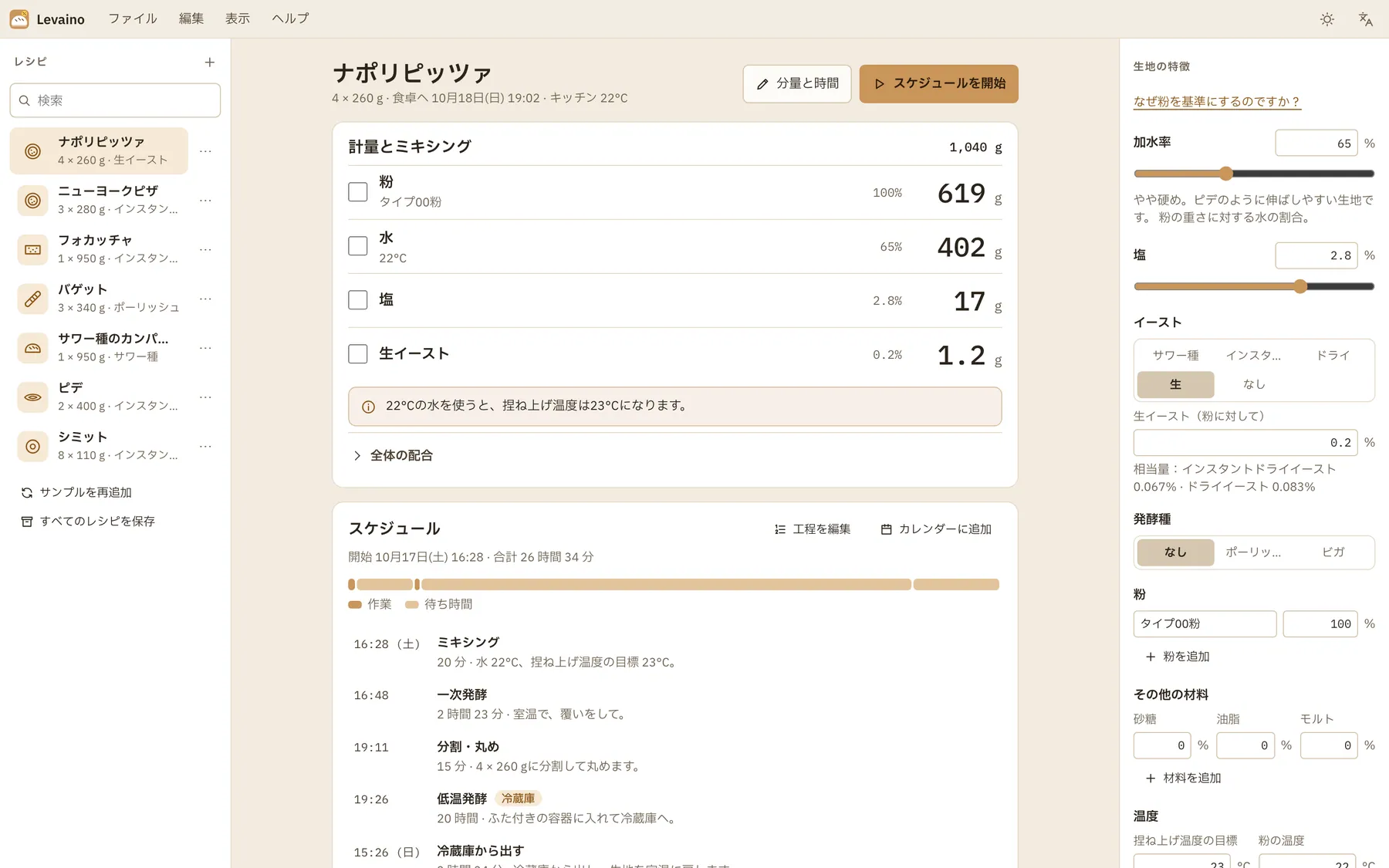Select サワー種 yeast type
Image resolution: width=1389 pixels, height=868 pixels.
[1175, 355]
